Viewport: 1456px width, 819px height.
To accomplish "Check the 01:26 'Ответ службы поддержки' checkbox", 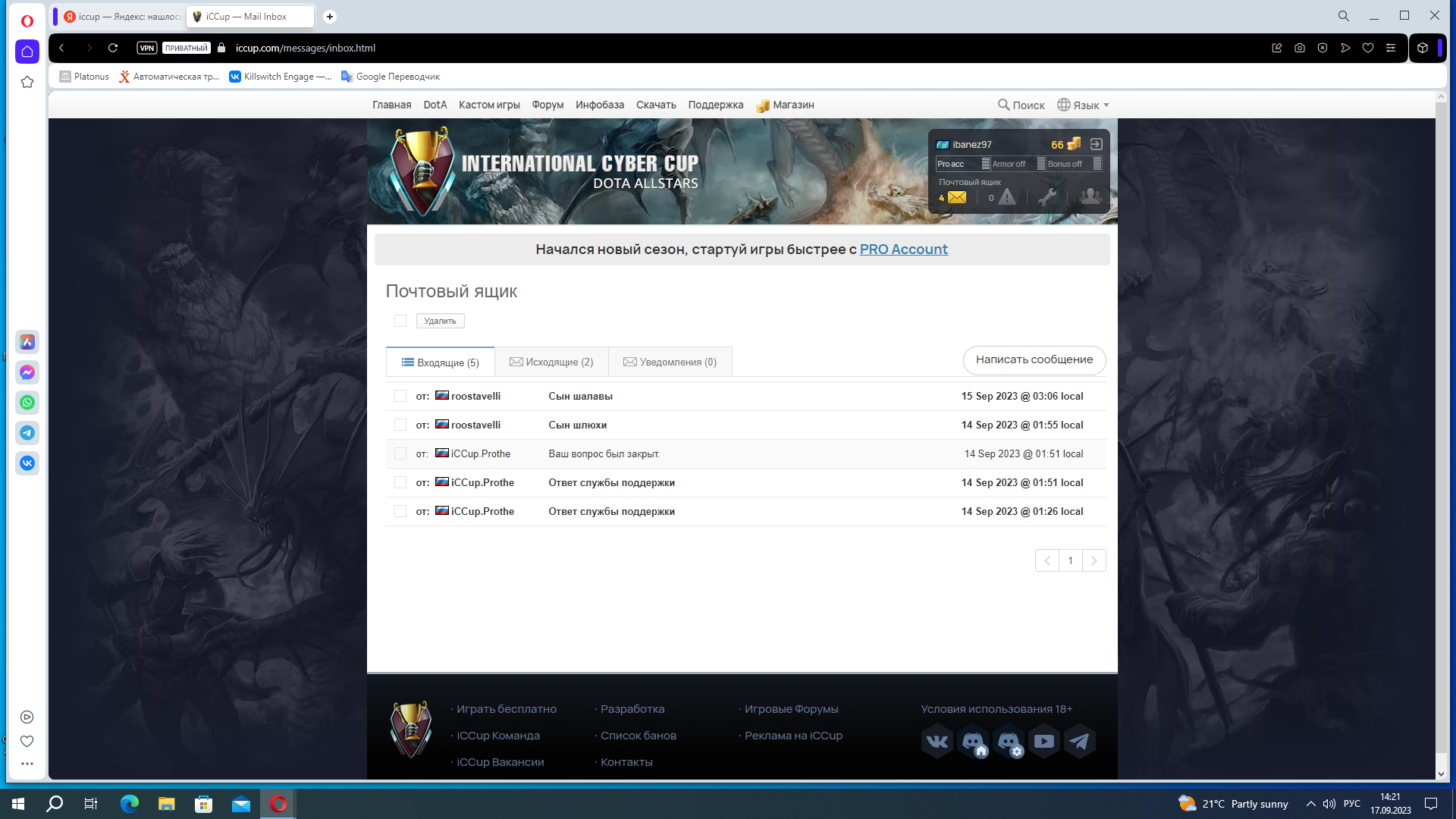I will tap(400, 511).
